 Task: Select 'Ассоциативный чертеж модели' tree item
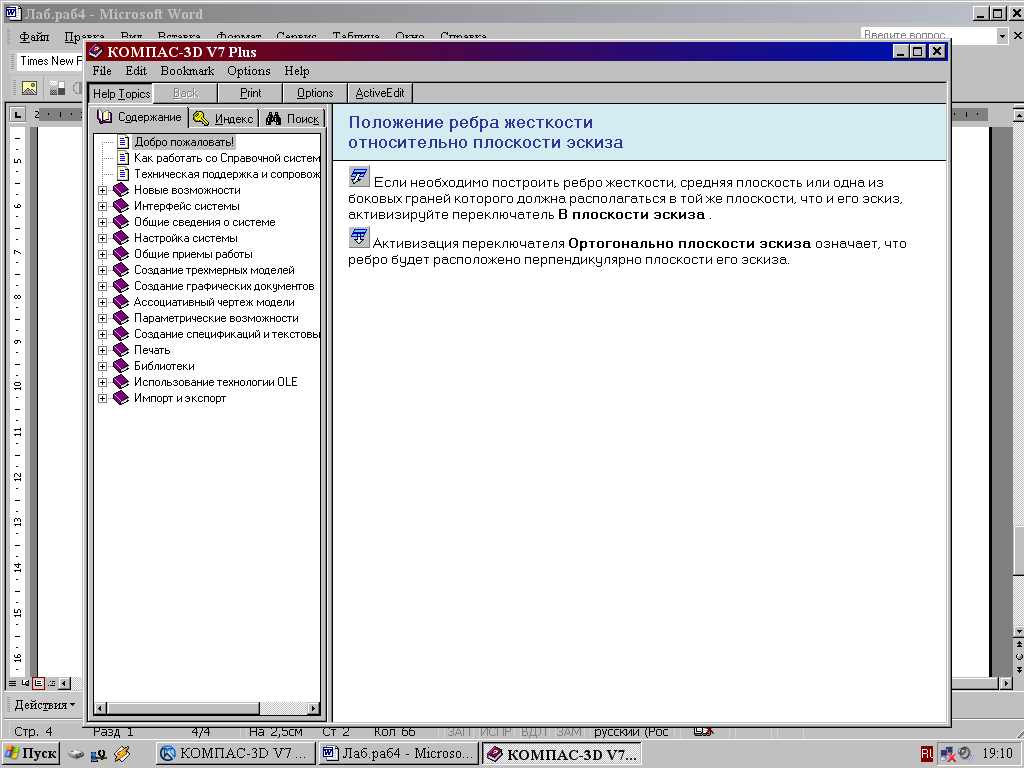tap(214, 302)
